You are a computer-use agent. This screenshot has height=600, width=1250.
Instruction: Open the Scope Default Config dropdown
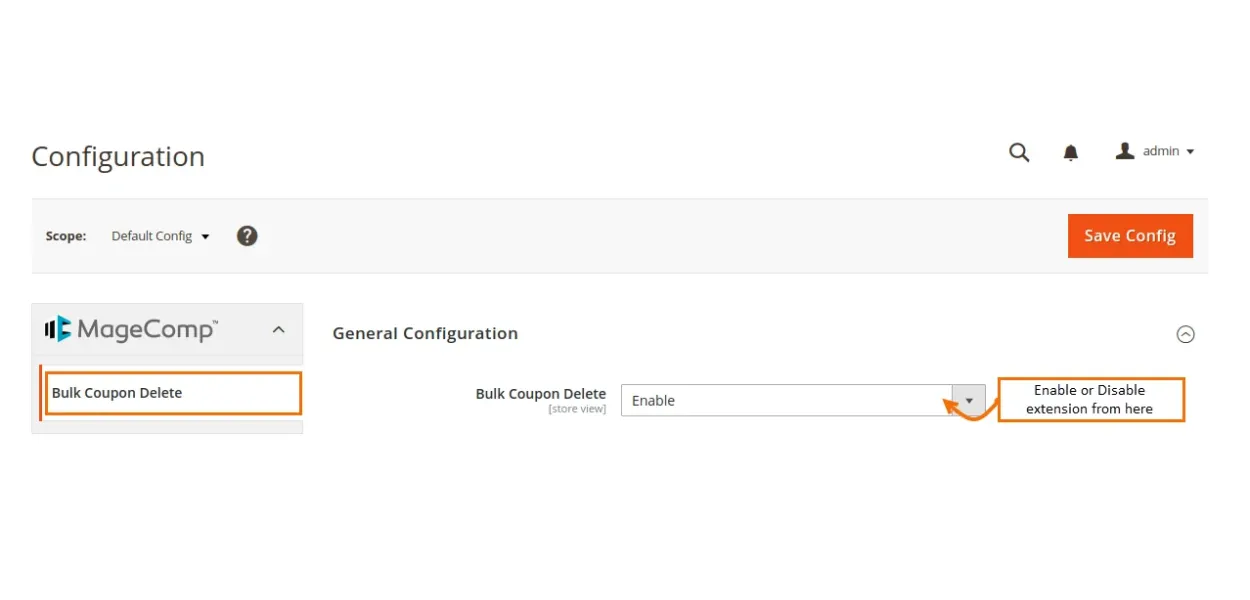tap(160, 236)
